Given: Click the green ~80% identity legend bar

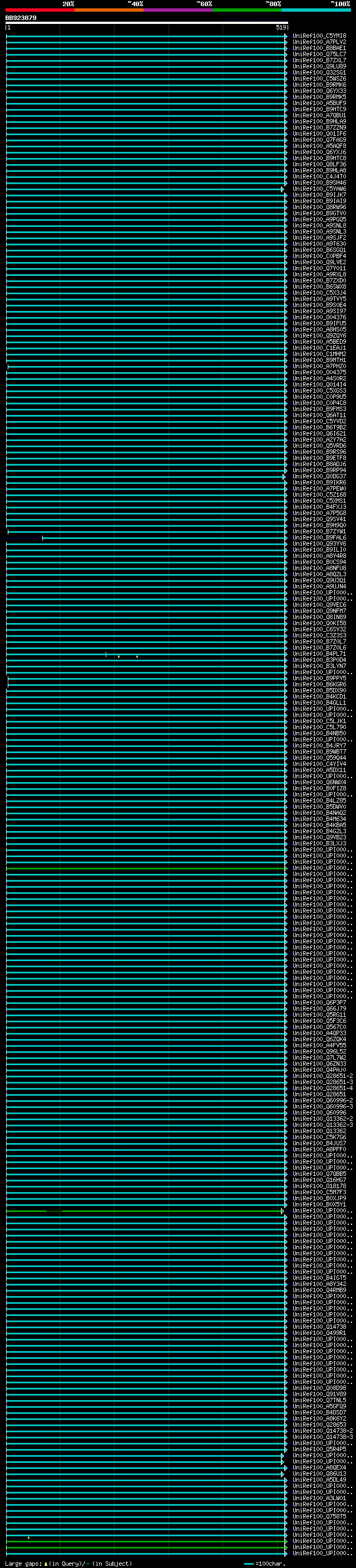Looking at the screenshot, I should pos(247,10).
